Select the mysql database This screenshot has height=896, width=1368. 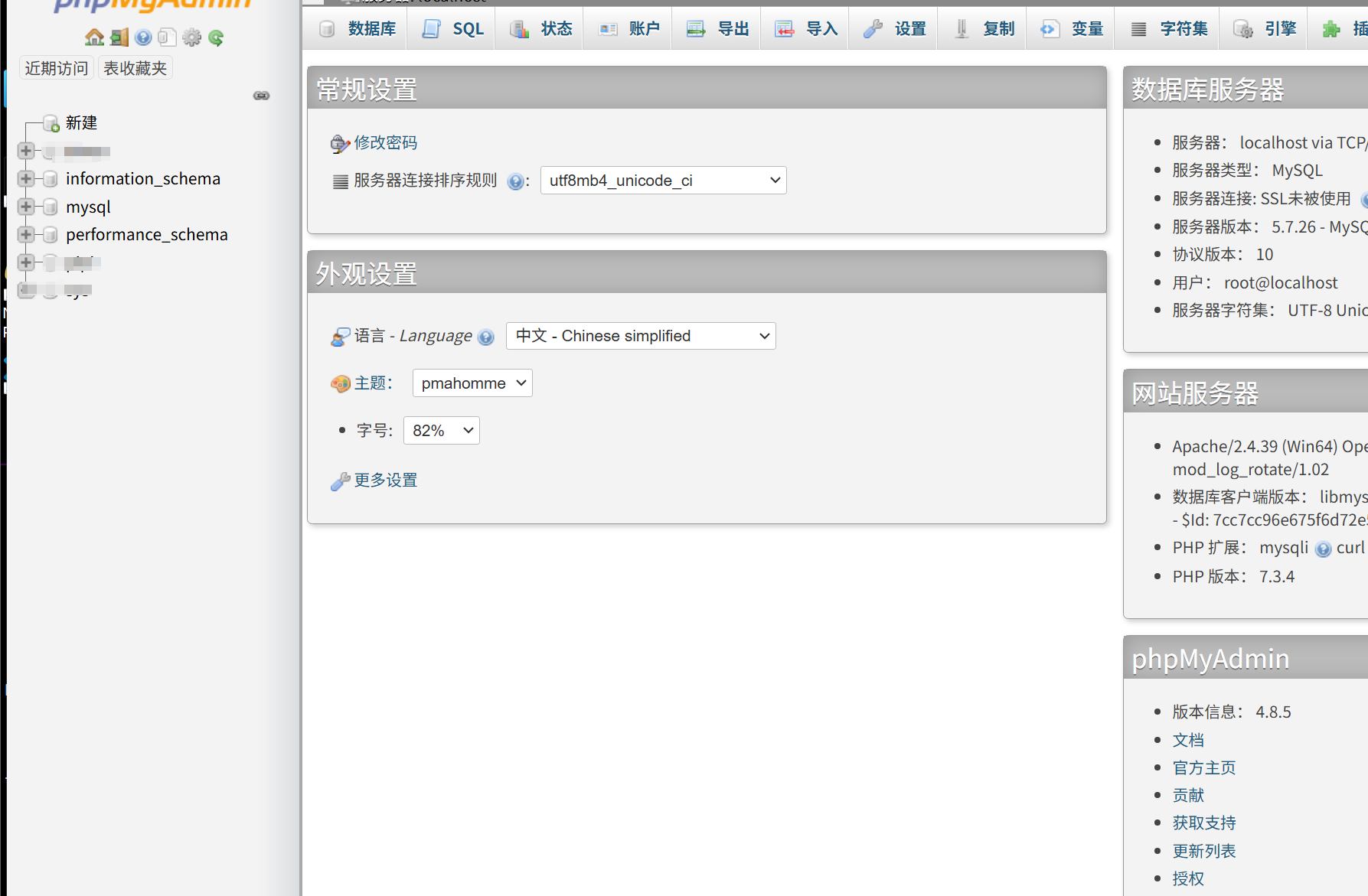tap(88, 207)
